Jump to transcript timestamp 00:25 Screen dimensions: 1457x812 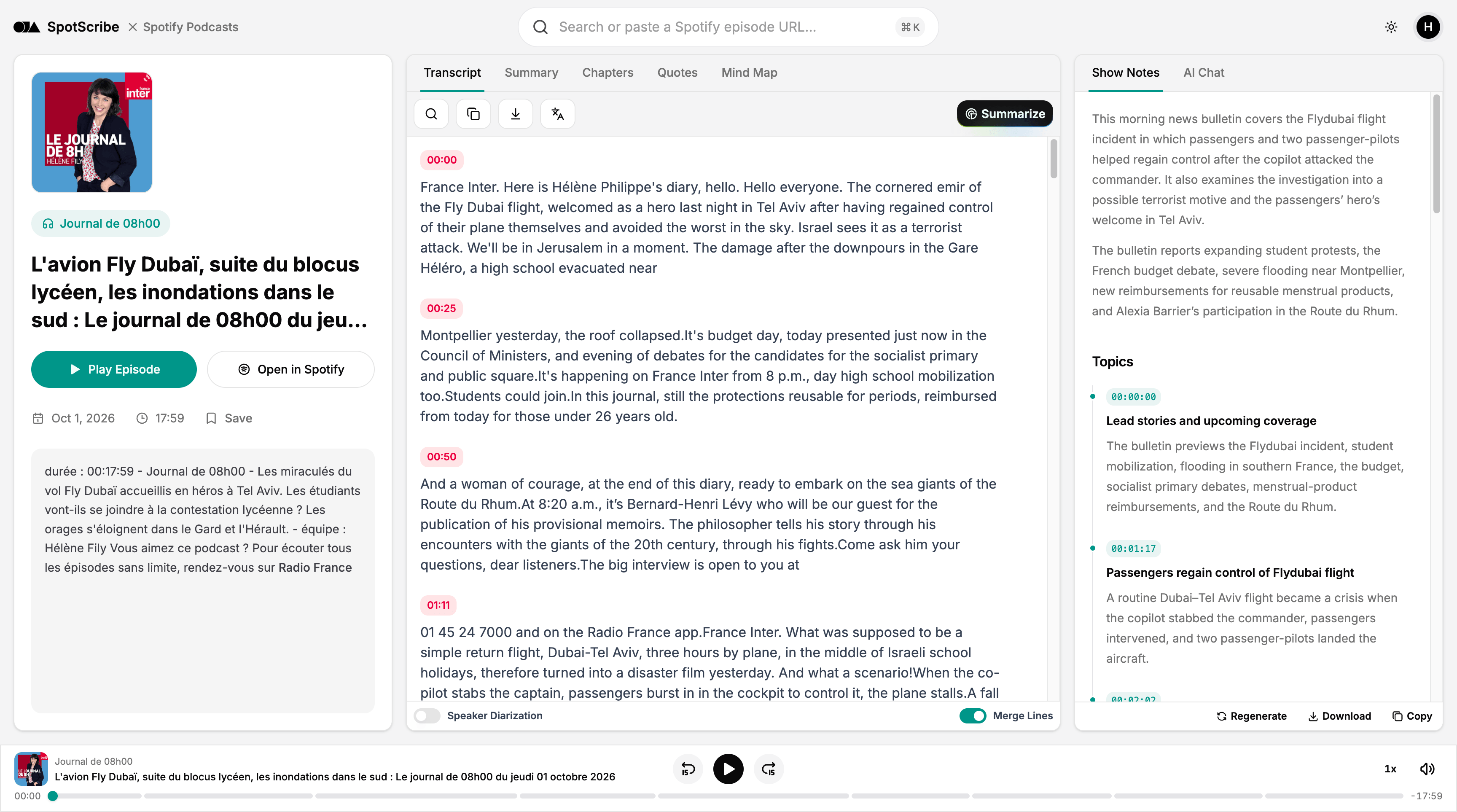[441, 308]
